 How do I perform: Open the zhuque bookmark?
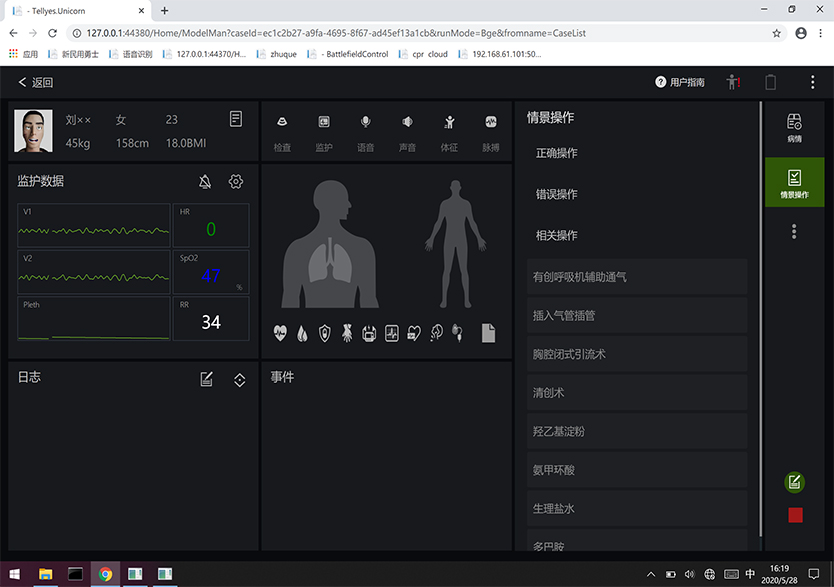[277, 54]
